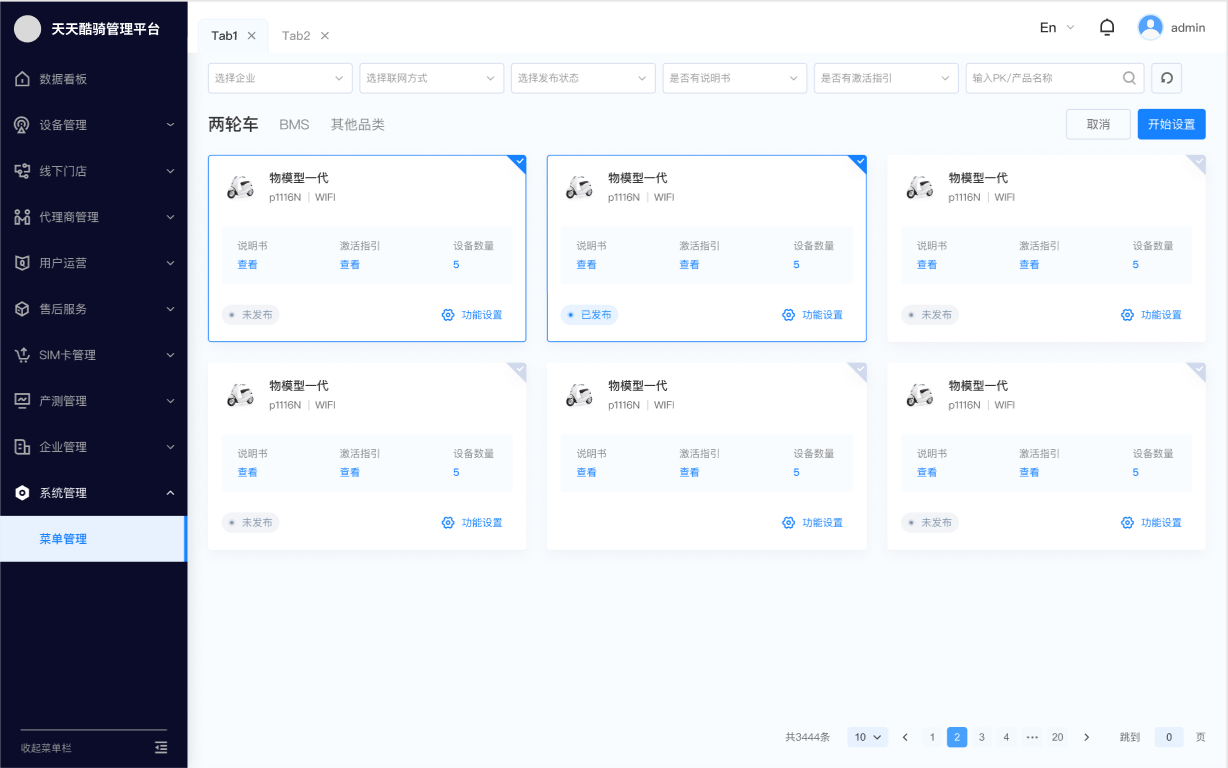Click the 取消 button
1228x768 pixels.
click(1098, 124)
